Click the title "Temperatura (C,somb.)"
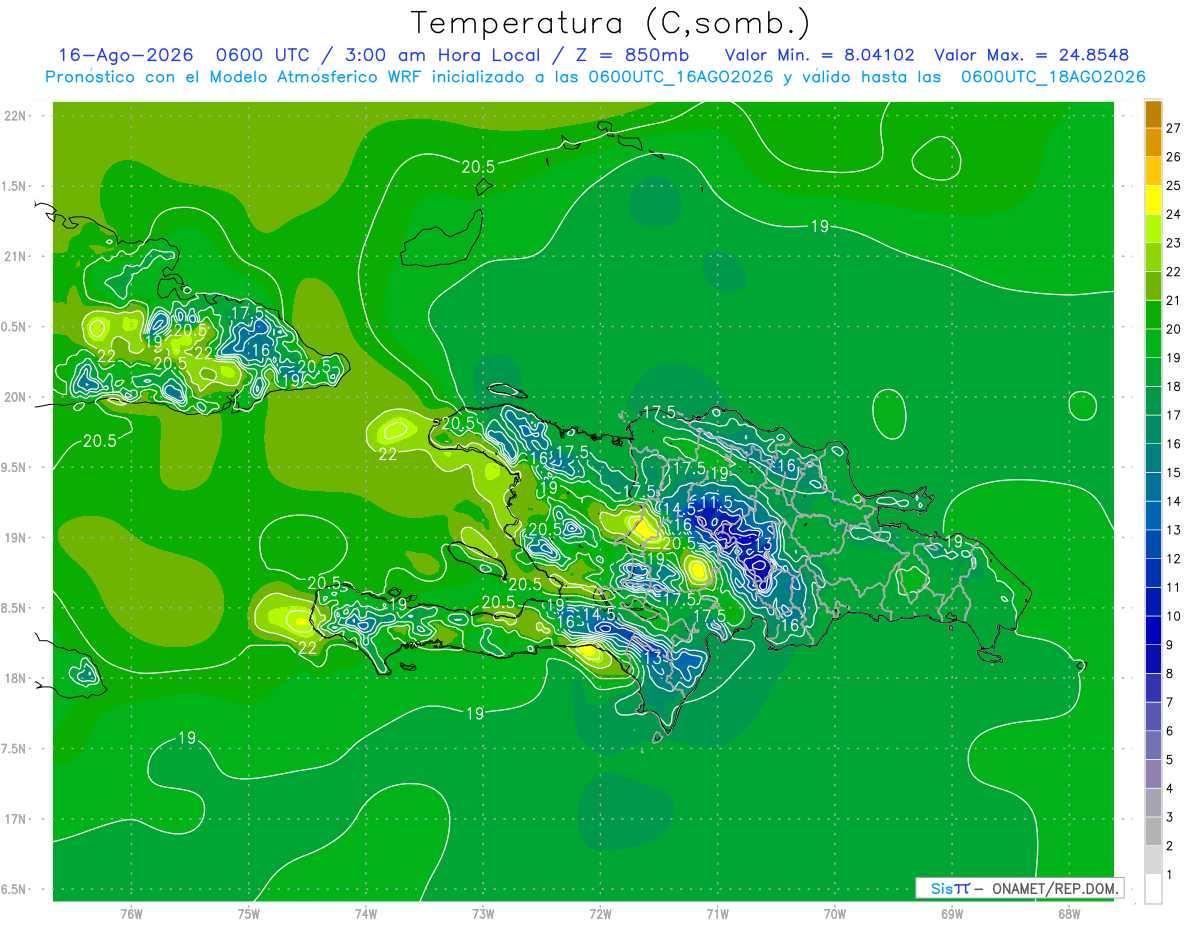1200x927 pixels. click(x=610, y=24)
